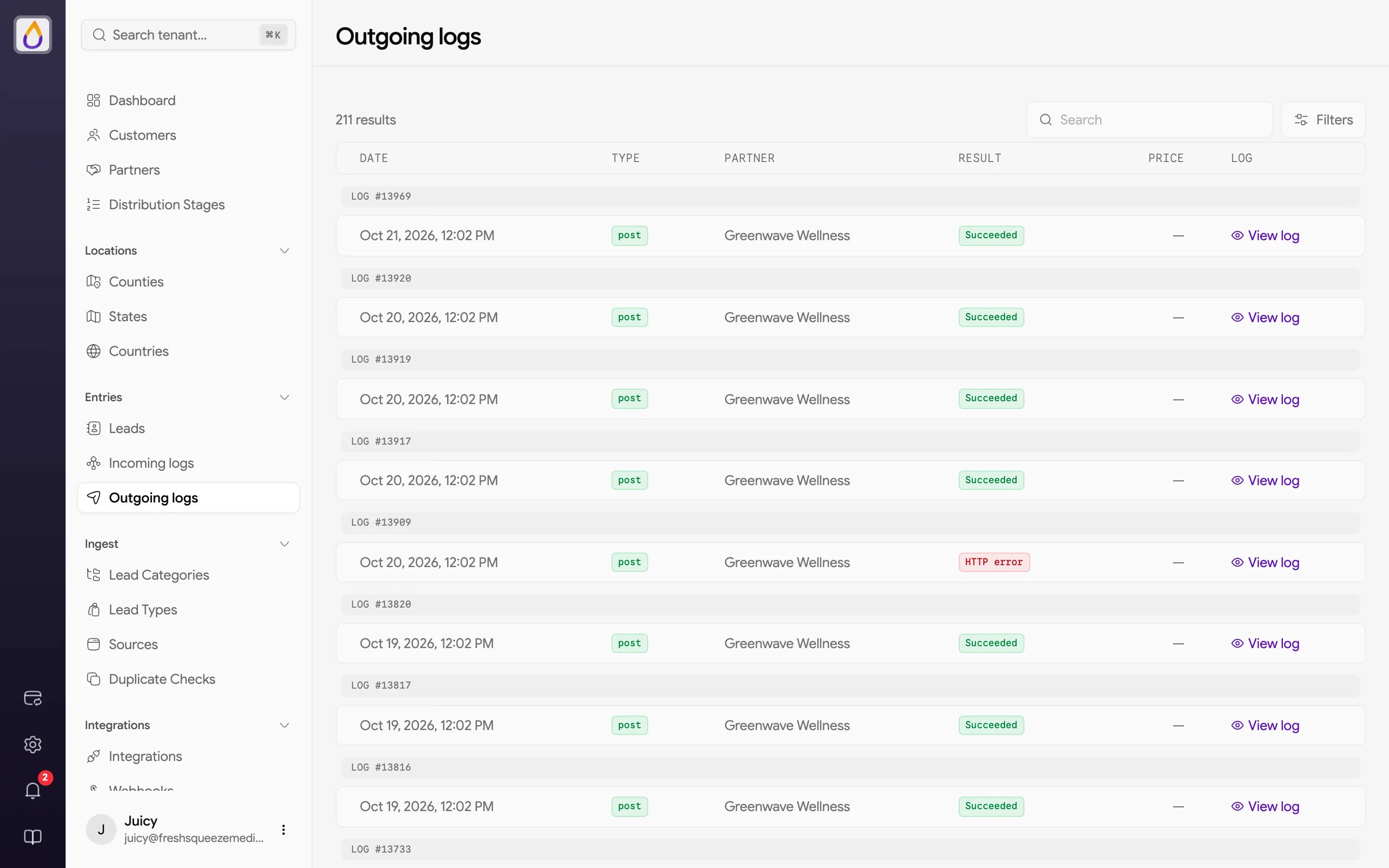Click the LOG #13820 header label
The width and height of the screenshot is (1389, 868).
[x=381, y=604]
